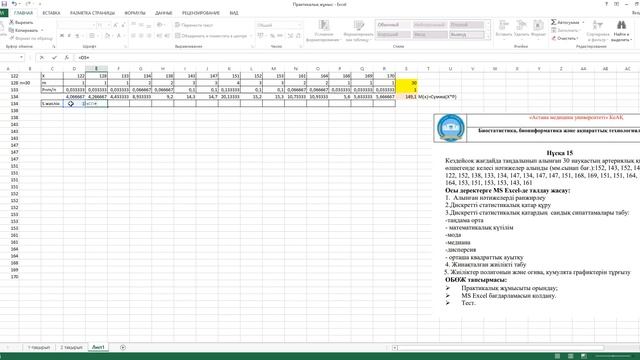The height and width of the screenshot is (360, 640).
Task: Click the orientation text-angle icon
Action: coord(160,25)
